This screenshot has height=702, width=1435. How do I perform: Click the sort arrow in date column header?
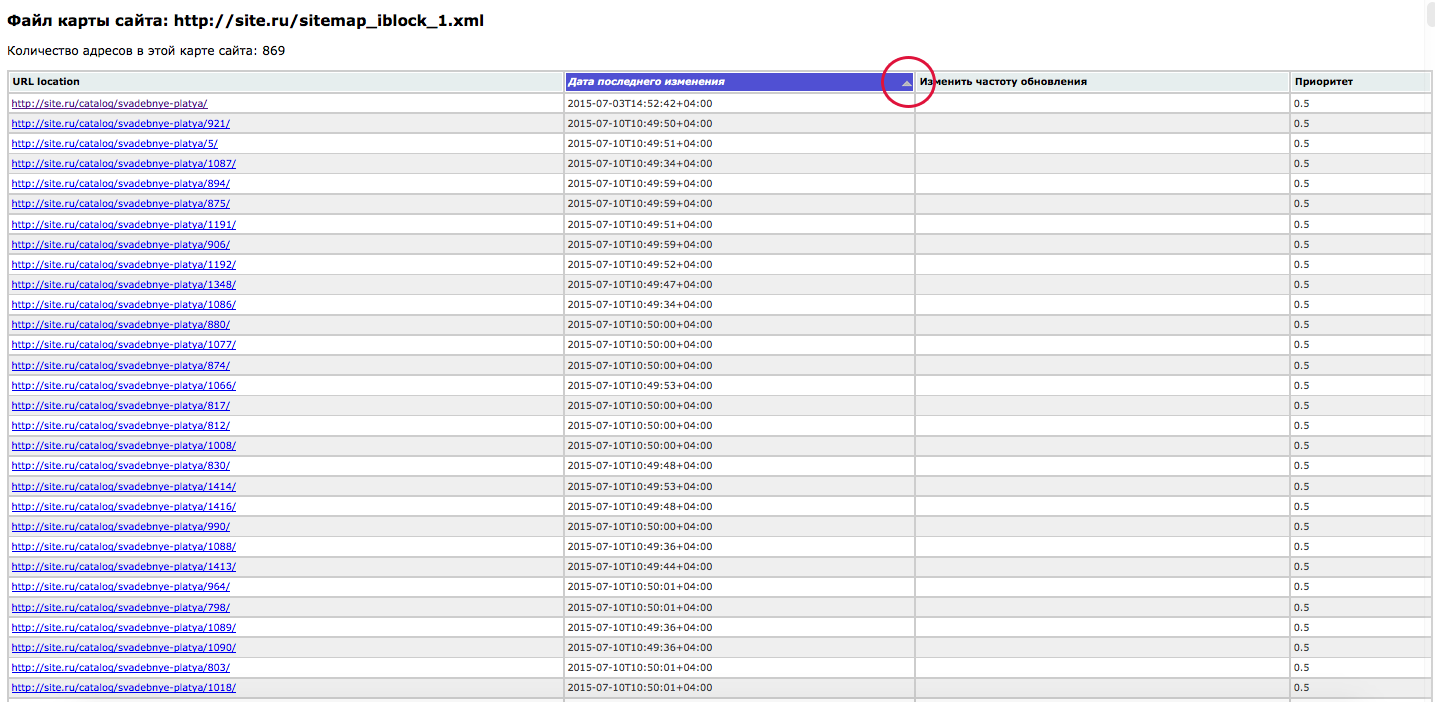click(906, 84)
